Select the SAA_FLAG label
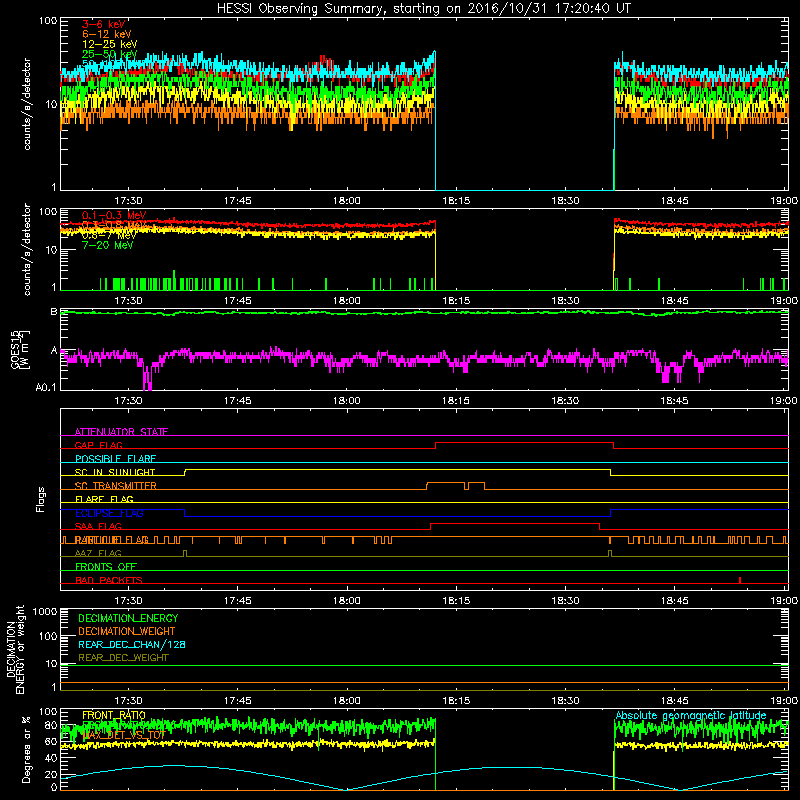The width and height of the screenshot is (800, 800). (98, 526)
